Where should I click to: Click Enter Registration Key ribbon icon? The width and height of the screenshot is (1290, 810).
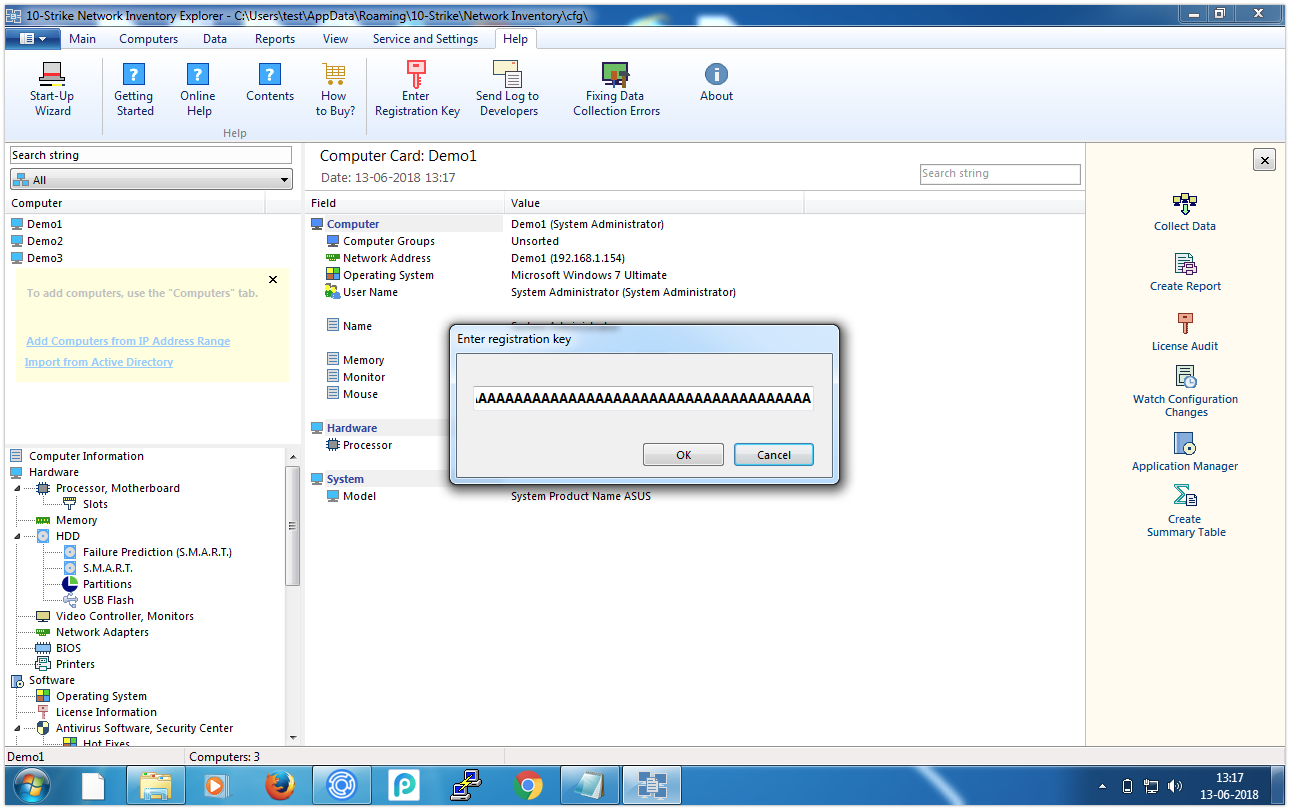[x=417, y=74]
